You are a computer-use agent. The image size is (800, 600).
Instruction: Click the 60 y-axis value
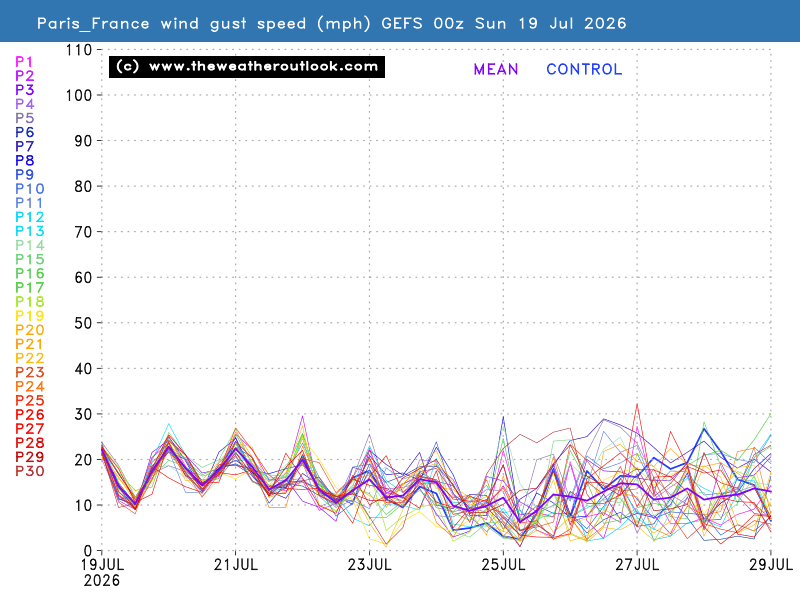coord(83,278)
